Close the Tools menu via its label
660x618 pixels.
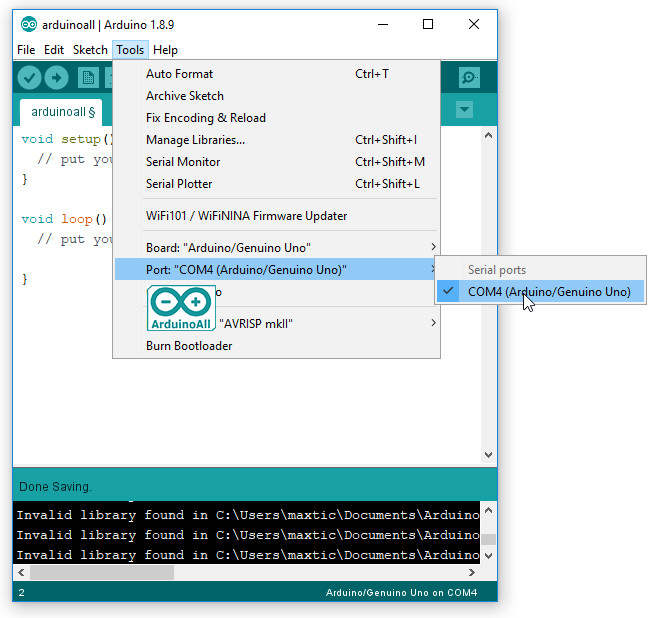tap(130, 50)
